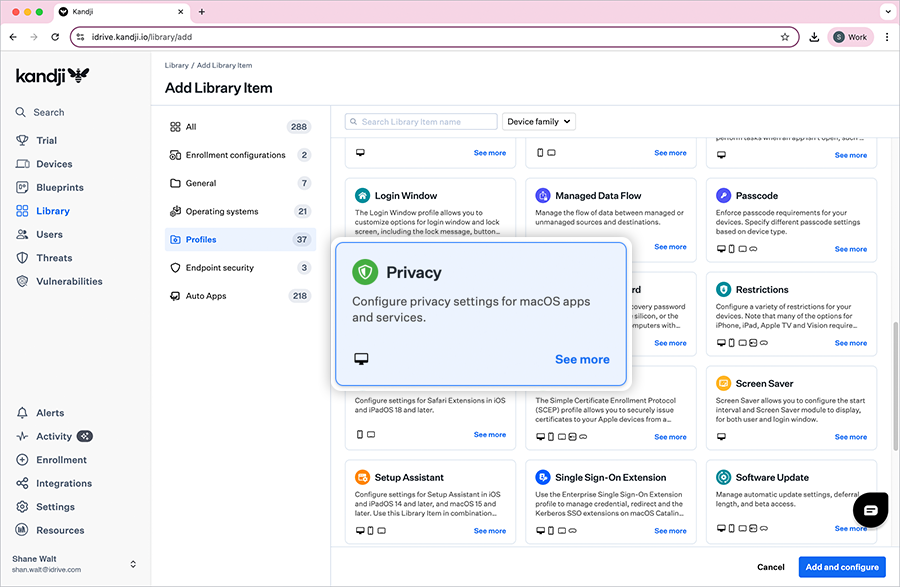Switch to the Endpoint security category

pos(219,268)
